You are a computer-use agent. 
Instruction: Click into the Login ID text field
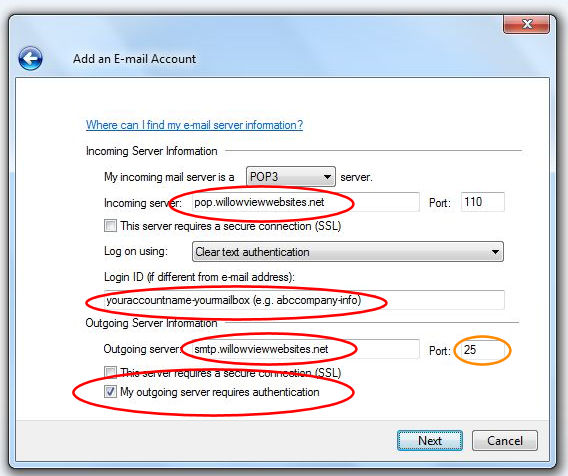[304, 300]
